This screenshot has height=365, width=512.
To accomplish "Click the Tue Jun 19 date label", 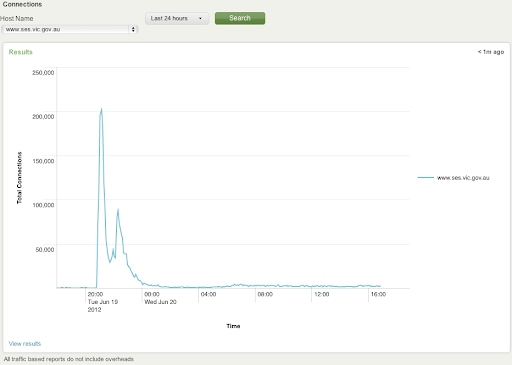I will pyautogui.click(x=103, y=302).
